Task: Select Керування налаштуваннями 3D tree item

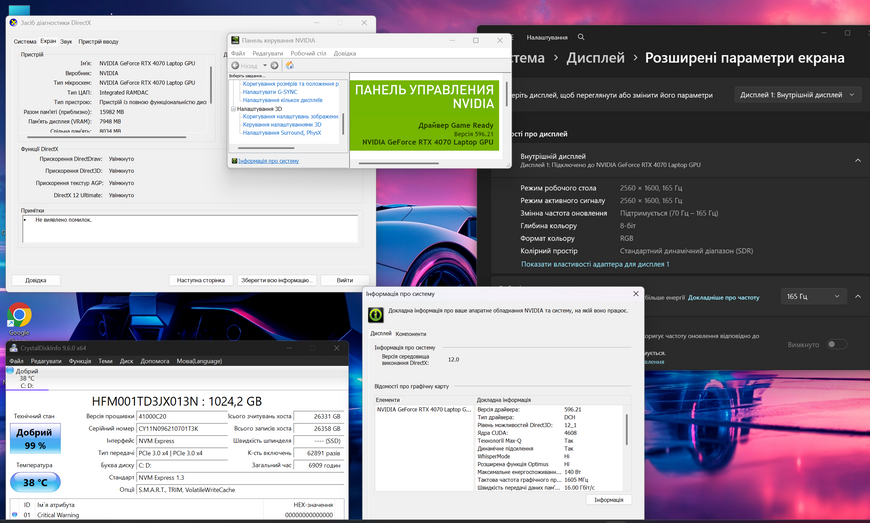Action: tap(282, 125)
